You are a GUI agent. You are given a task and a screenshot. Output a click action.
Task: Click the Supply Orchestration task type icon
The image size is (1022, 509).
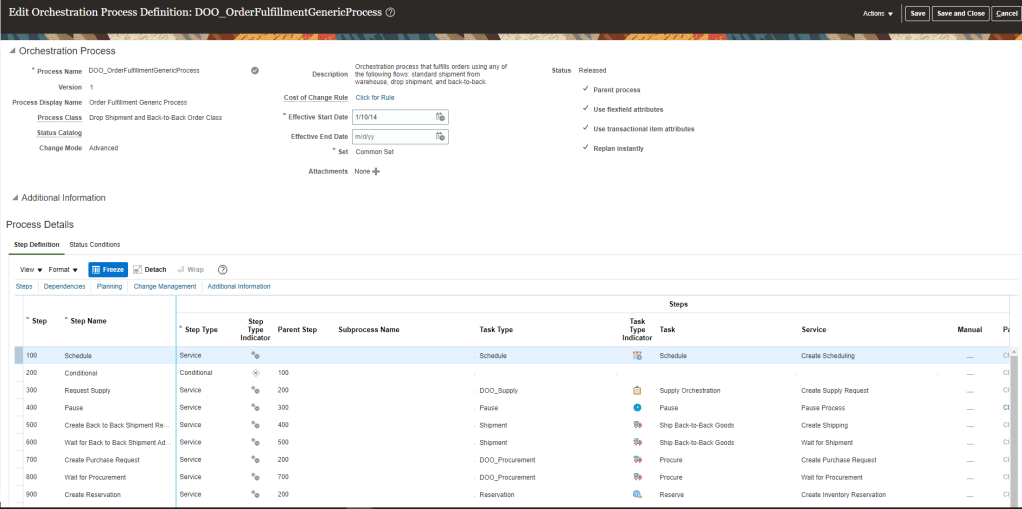click(637, 390)
